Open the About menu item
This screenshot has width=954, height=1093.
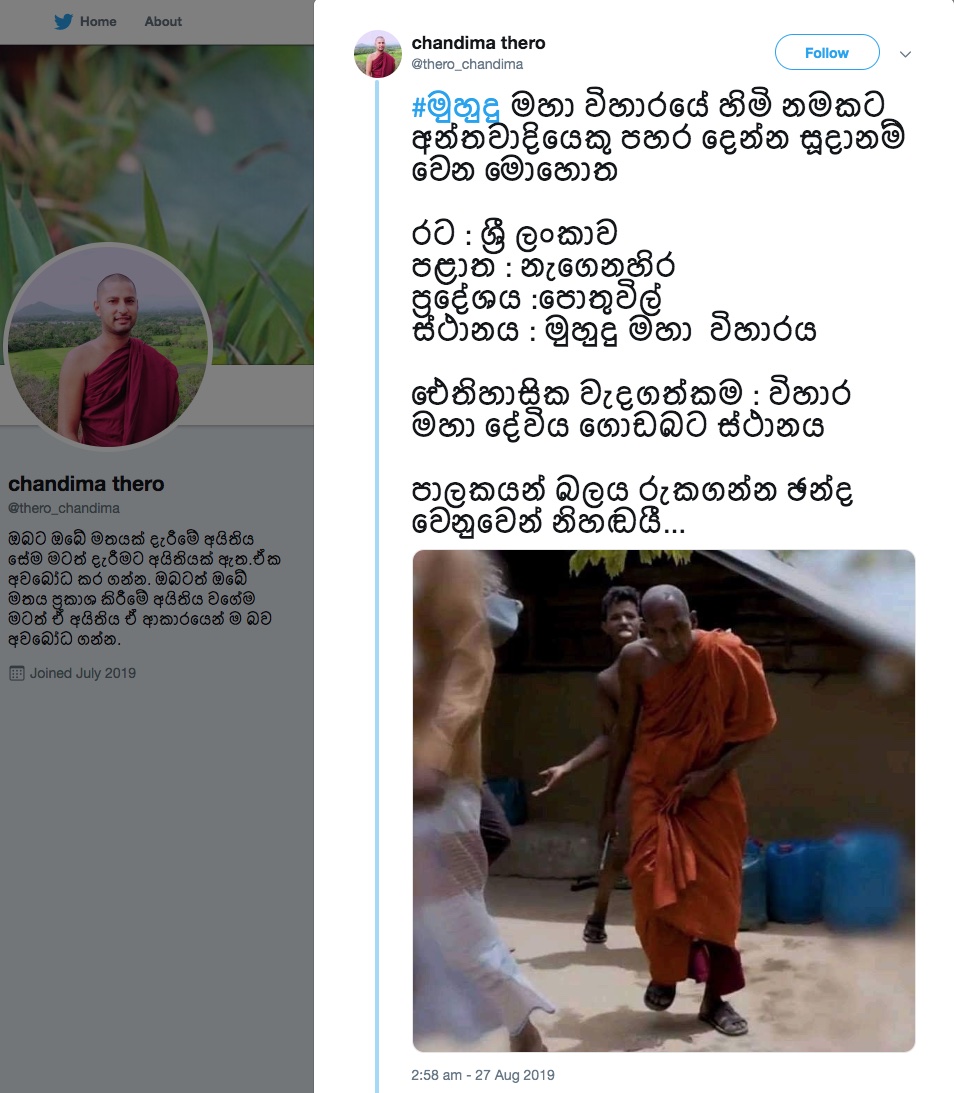coord(163,22)
